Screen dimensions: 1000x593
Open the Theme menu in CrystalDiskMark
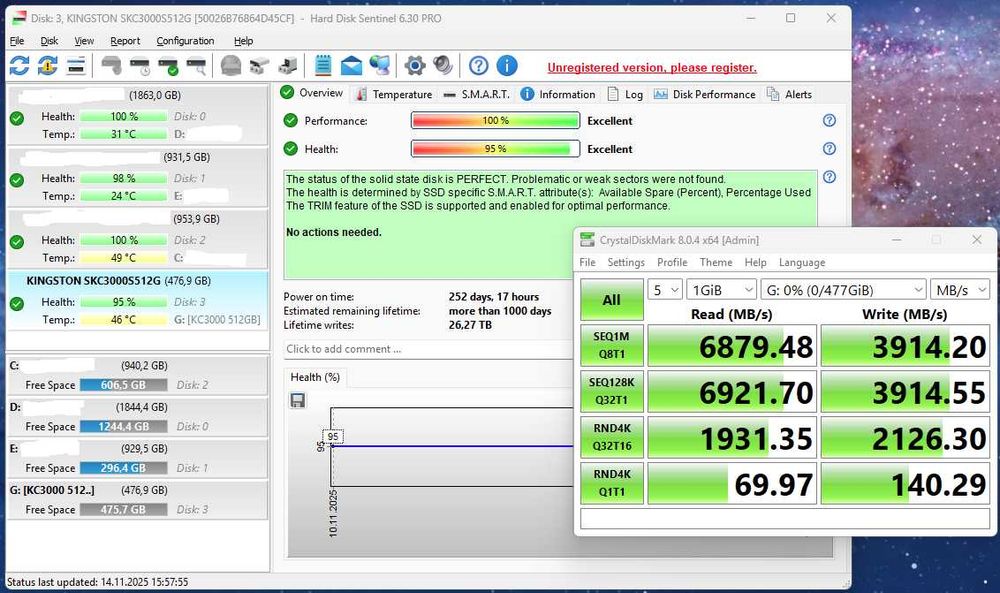pyautogui.click(x=716, y=262)
